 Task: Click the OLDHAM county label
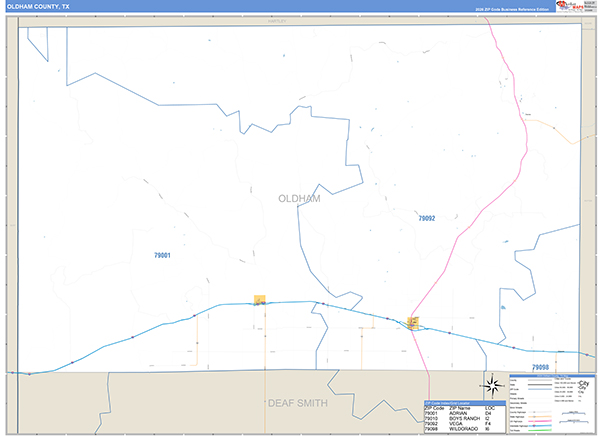(299, 199)
